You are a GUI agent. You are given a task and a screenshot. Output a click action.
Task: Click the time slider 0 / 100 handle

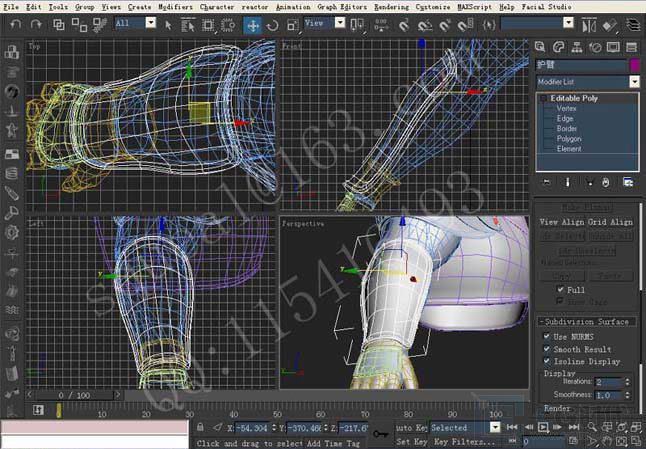pyautogui.click(x=74, y=395)
